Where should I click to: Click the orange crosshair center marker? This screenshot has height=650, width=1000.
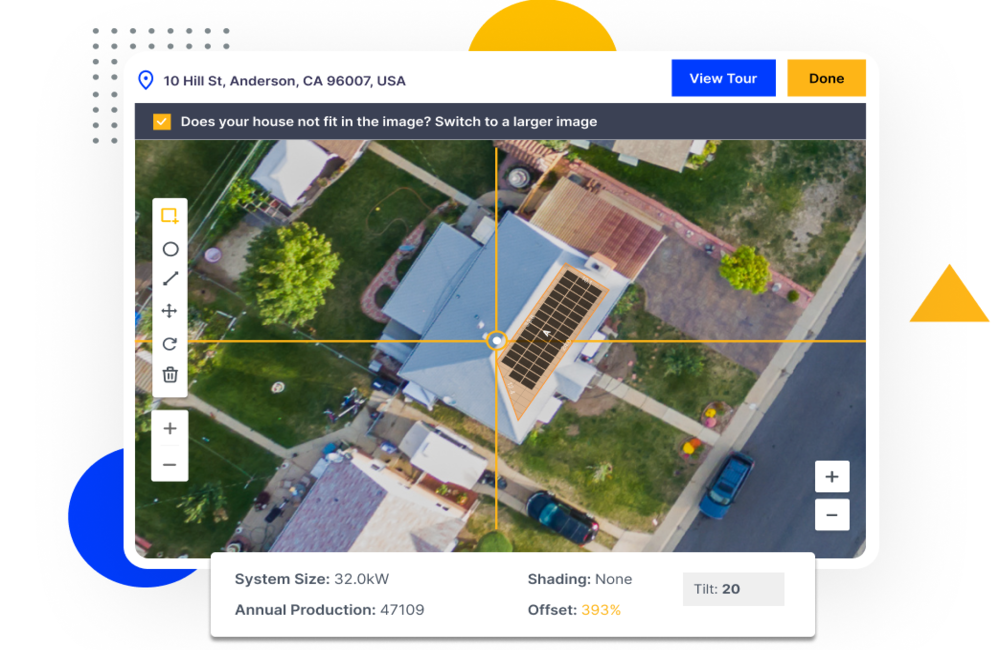[x=498, y=342]
